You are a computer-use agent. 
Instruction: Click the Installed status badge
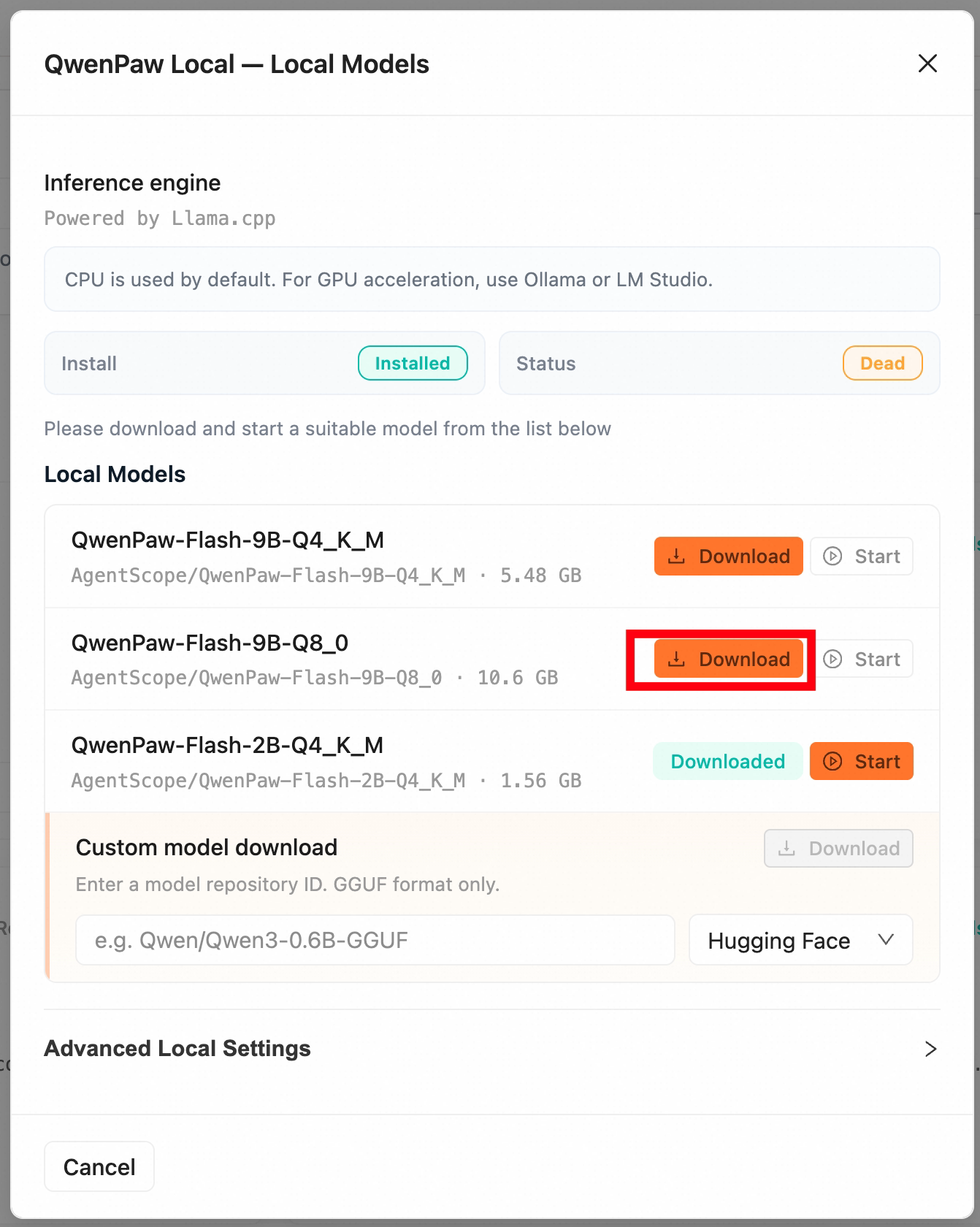pos(413,363)
